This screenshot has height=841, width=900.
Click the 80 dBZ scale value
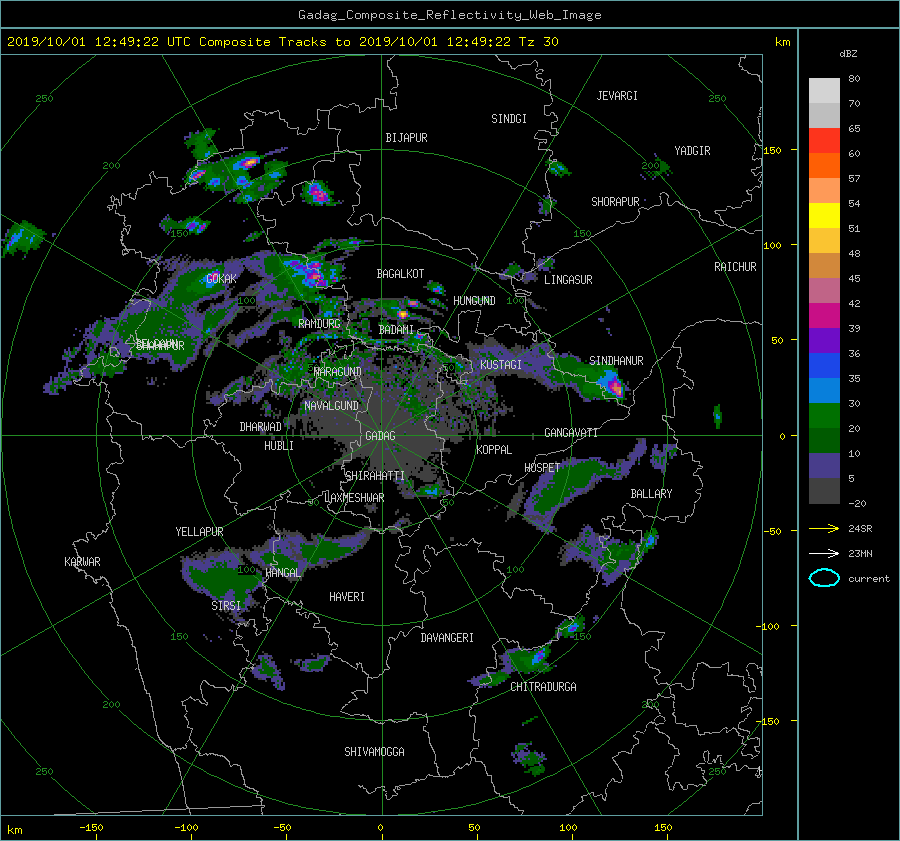854,79
